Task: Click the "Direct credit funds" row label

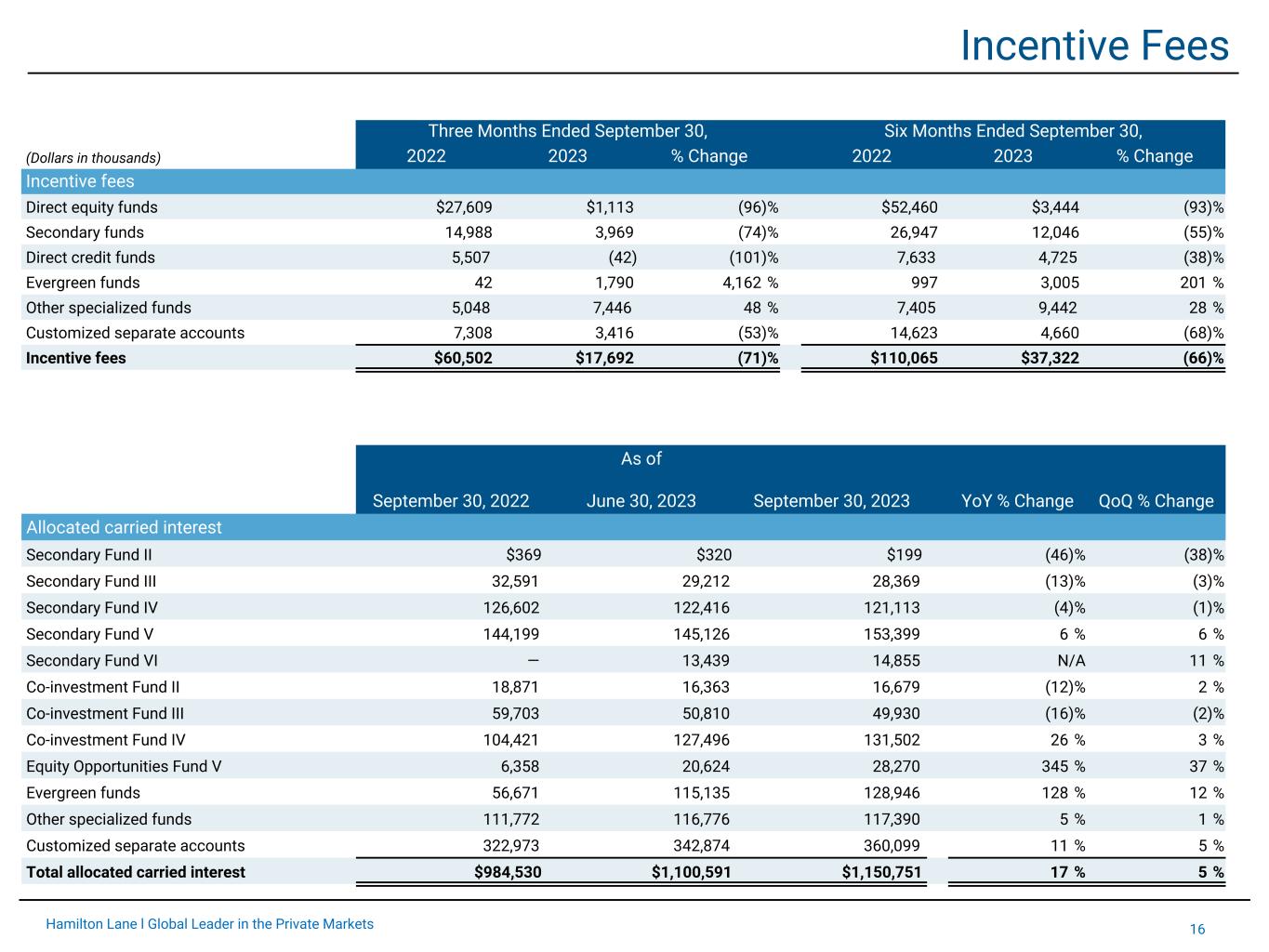Action: pos(90,258)
